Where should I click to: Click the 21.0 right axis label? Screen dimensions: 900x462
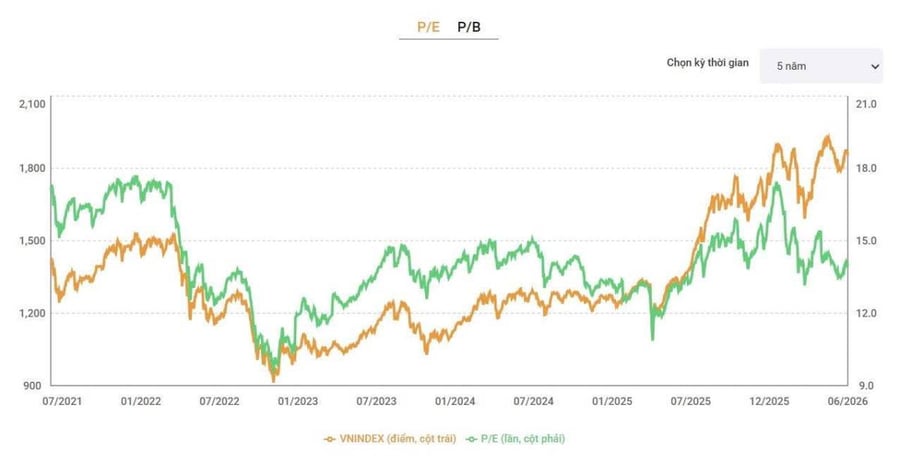click(866, 104)
